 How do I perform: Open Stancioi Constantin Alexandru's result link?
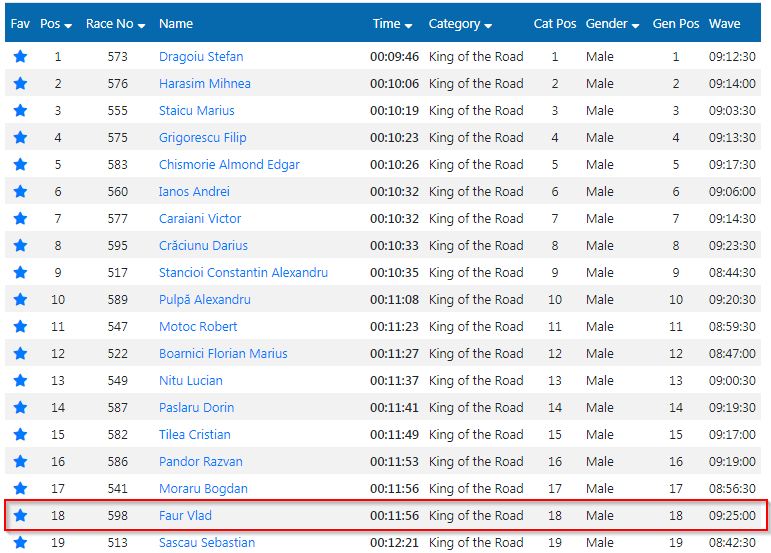[x=243, y=272]
